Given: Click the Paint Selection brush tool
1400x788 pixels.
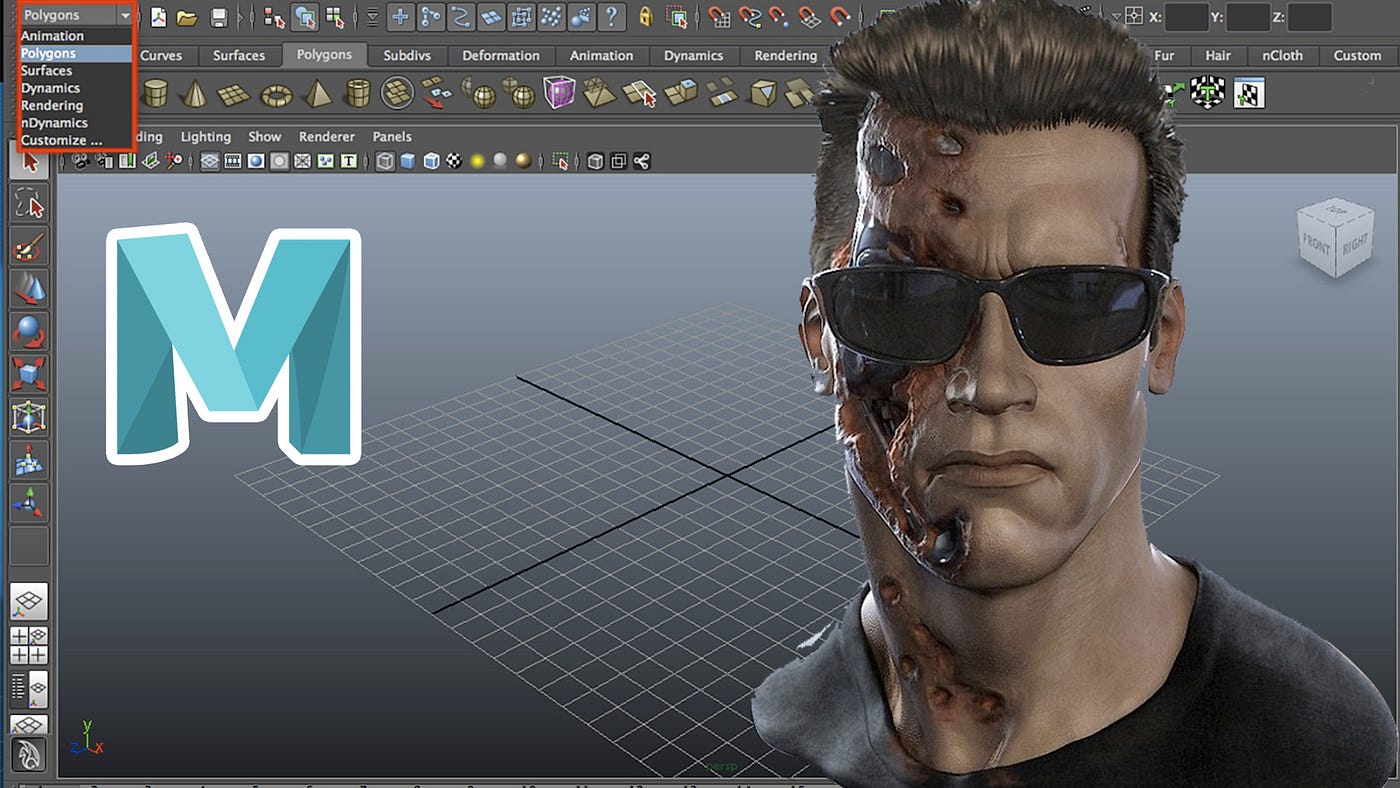Looking at the screenshot, I should pyautogui.click(x=29, y=246).
